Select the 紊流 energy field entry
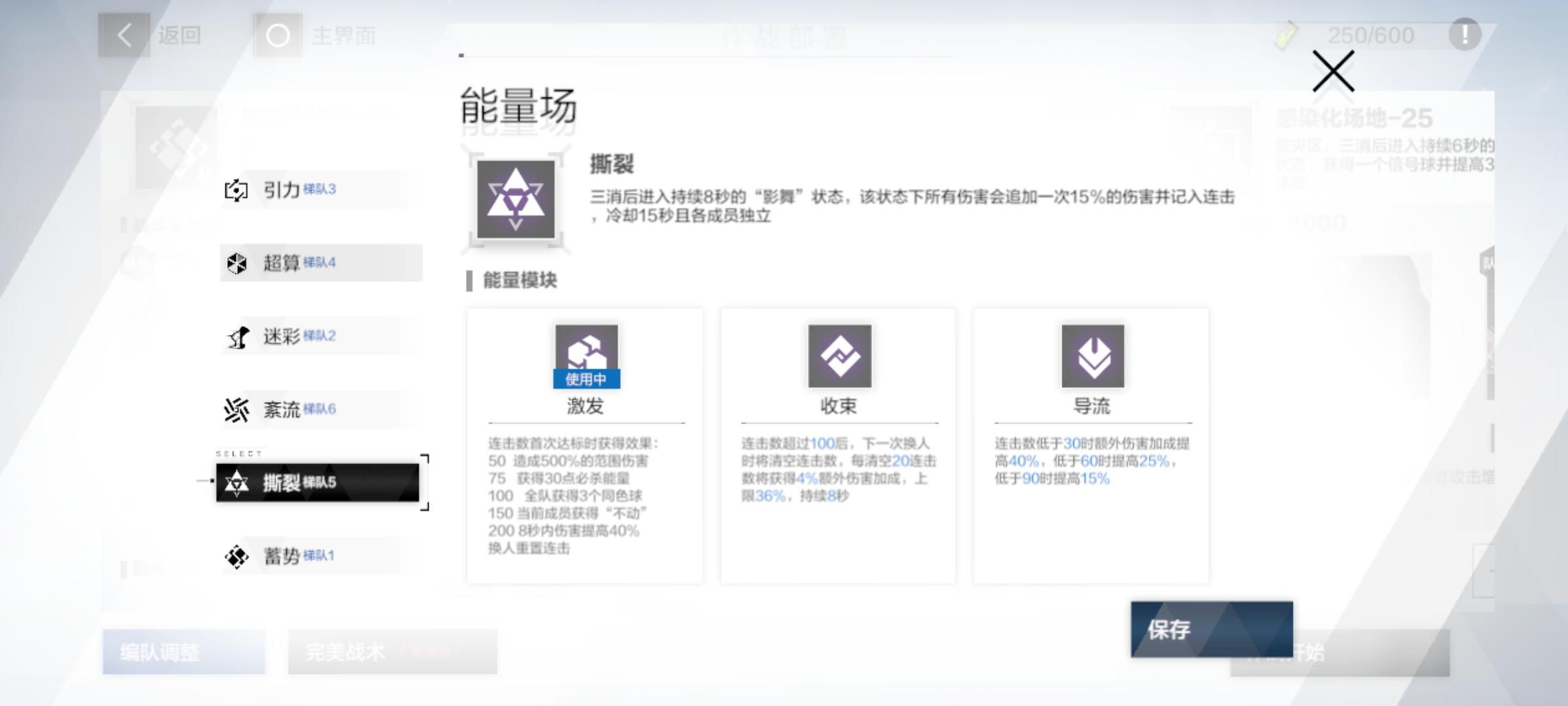 click(321, 409)
